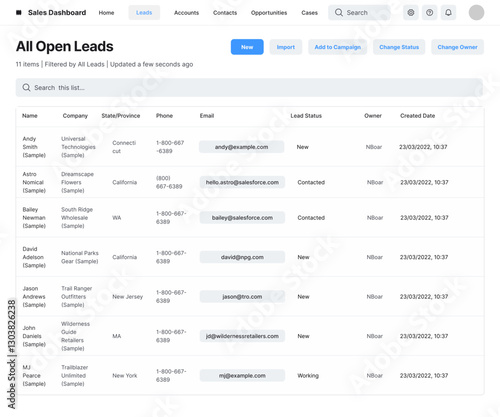
Task: Sort by State/Province column header
Action: (x=121, y=116)
